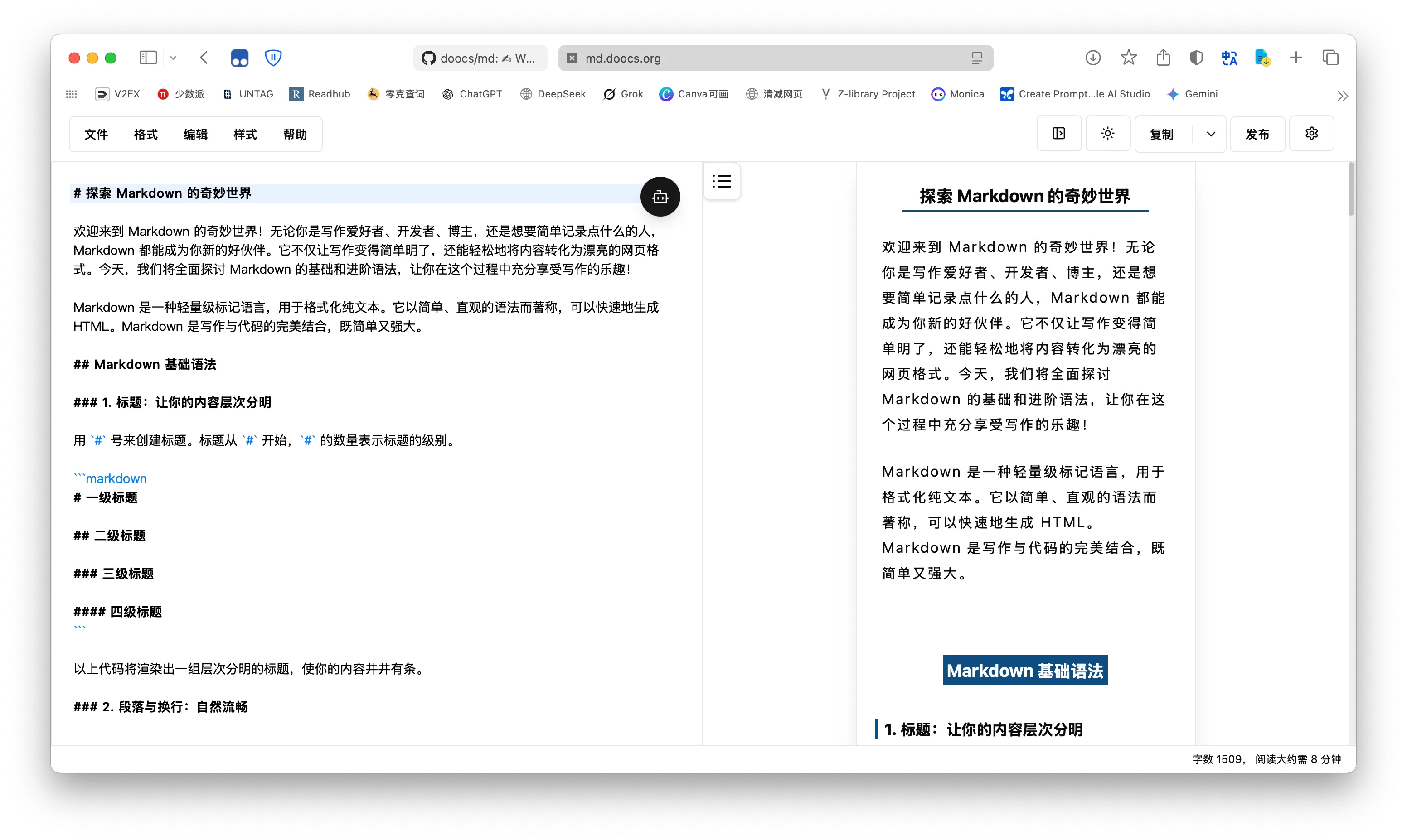Click the 发布 button
Image resolution: width=1407 pixels, height=840 pixels.
1257,134
